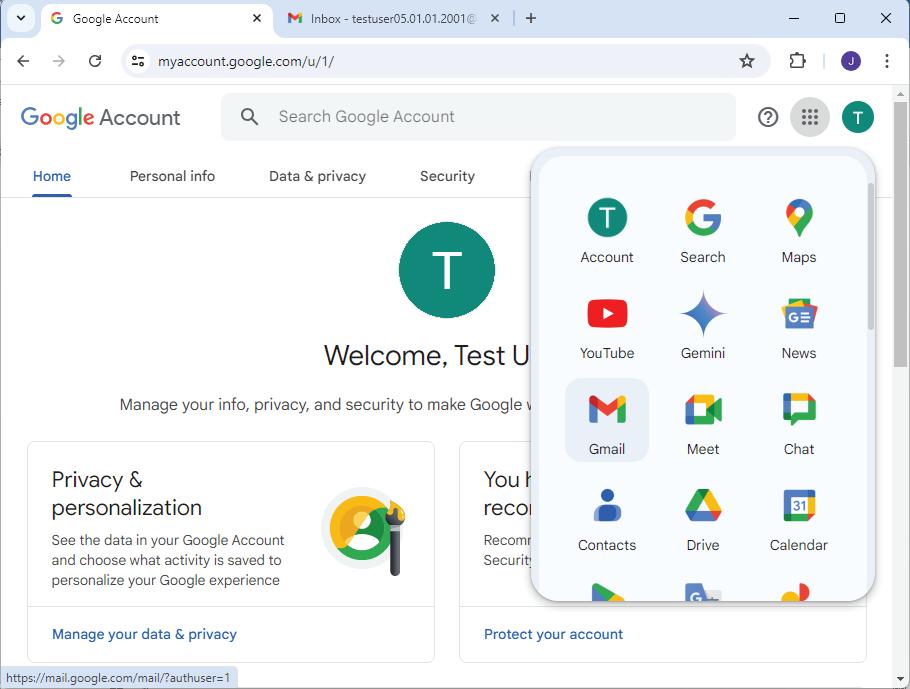The image size is (910, 689).
Task: Open the Privacy & personalization card heading
Action: (x=127, y=493)
